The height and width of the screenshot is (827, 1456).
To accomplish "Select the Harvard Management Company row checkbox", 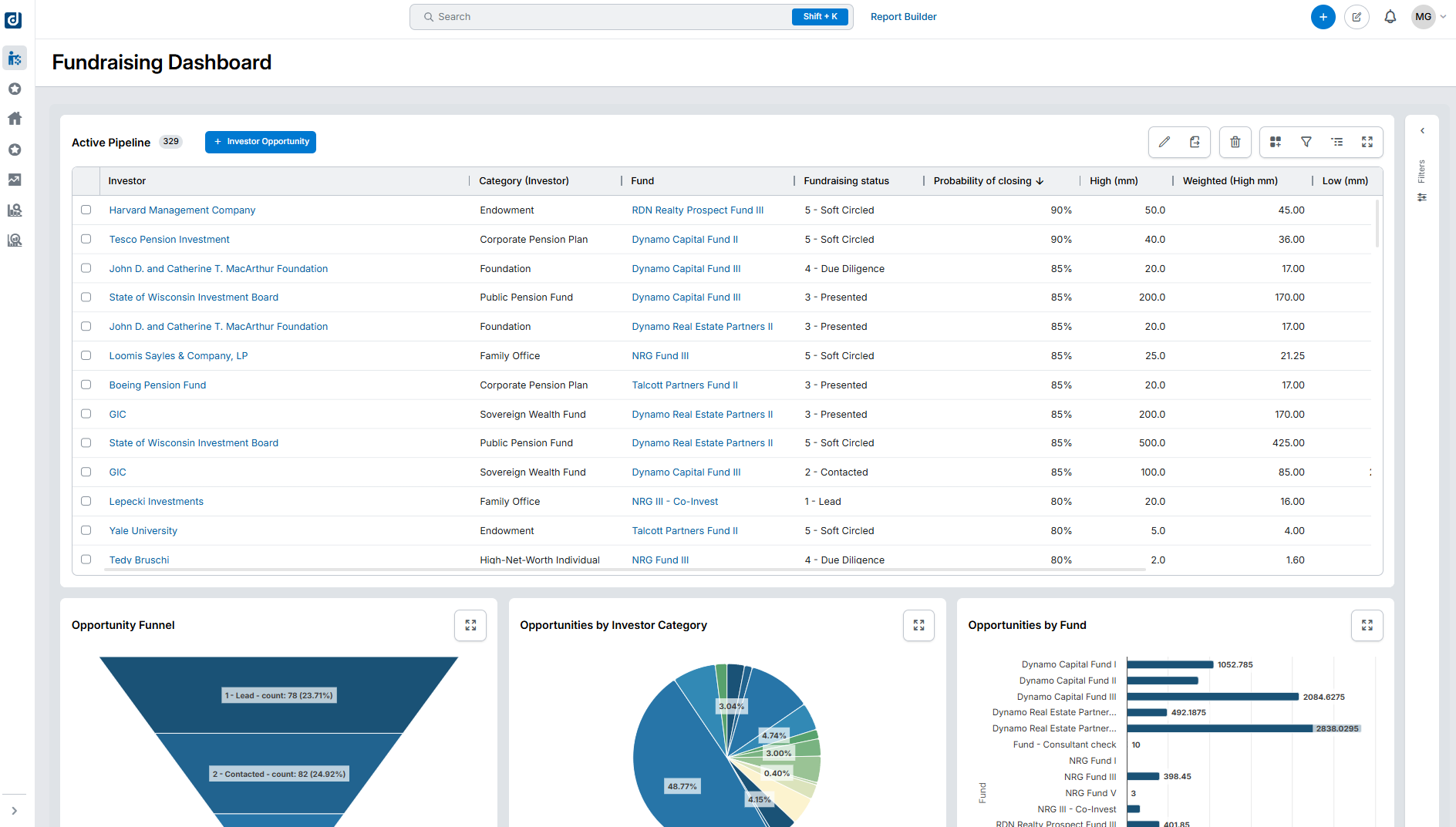I will 86,210.
